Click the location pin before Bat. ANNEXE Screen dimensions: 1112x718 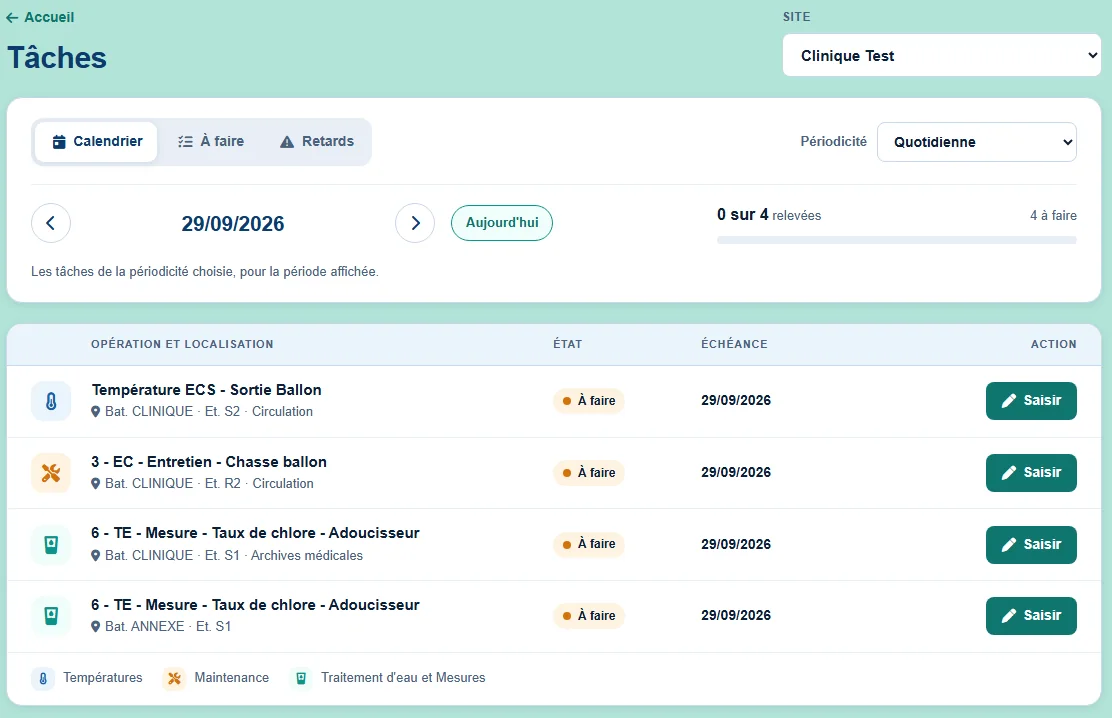point(96,627)
